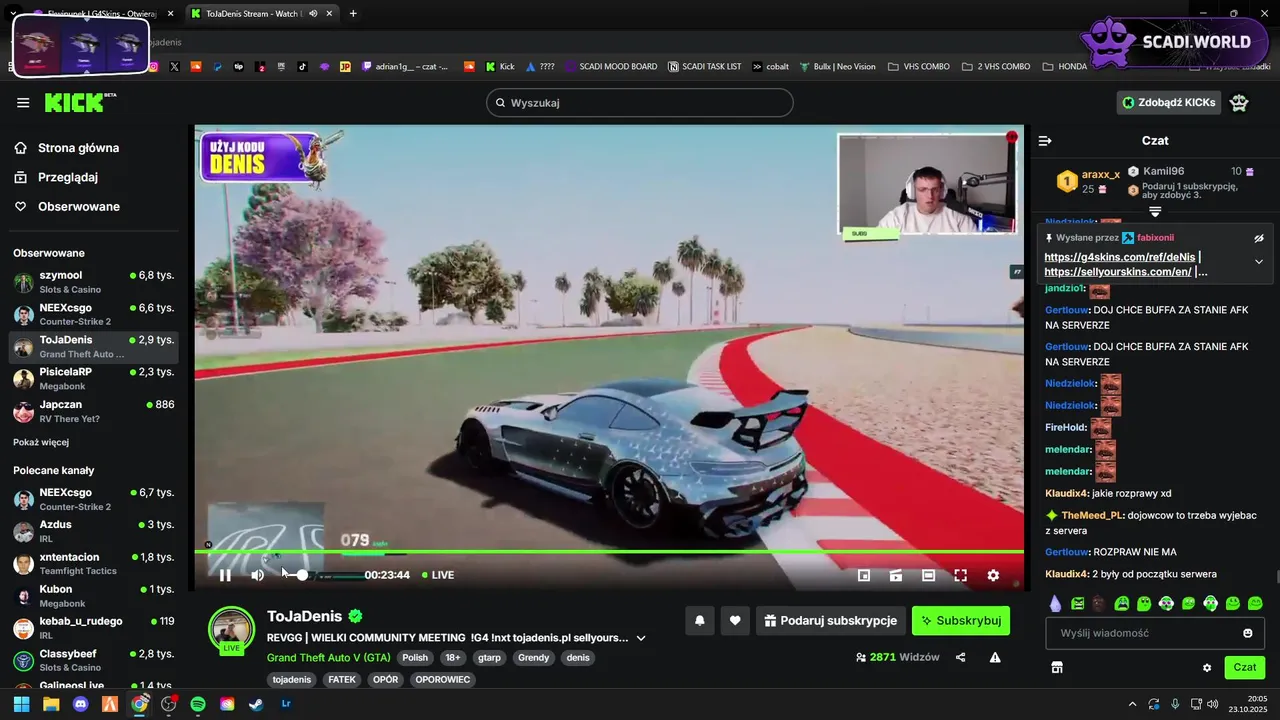1280x720 pixels.
Task: Open kebab_u_rudego recommended channel
Action: 94,628
